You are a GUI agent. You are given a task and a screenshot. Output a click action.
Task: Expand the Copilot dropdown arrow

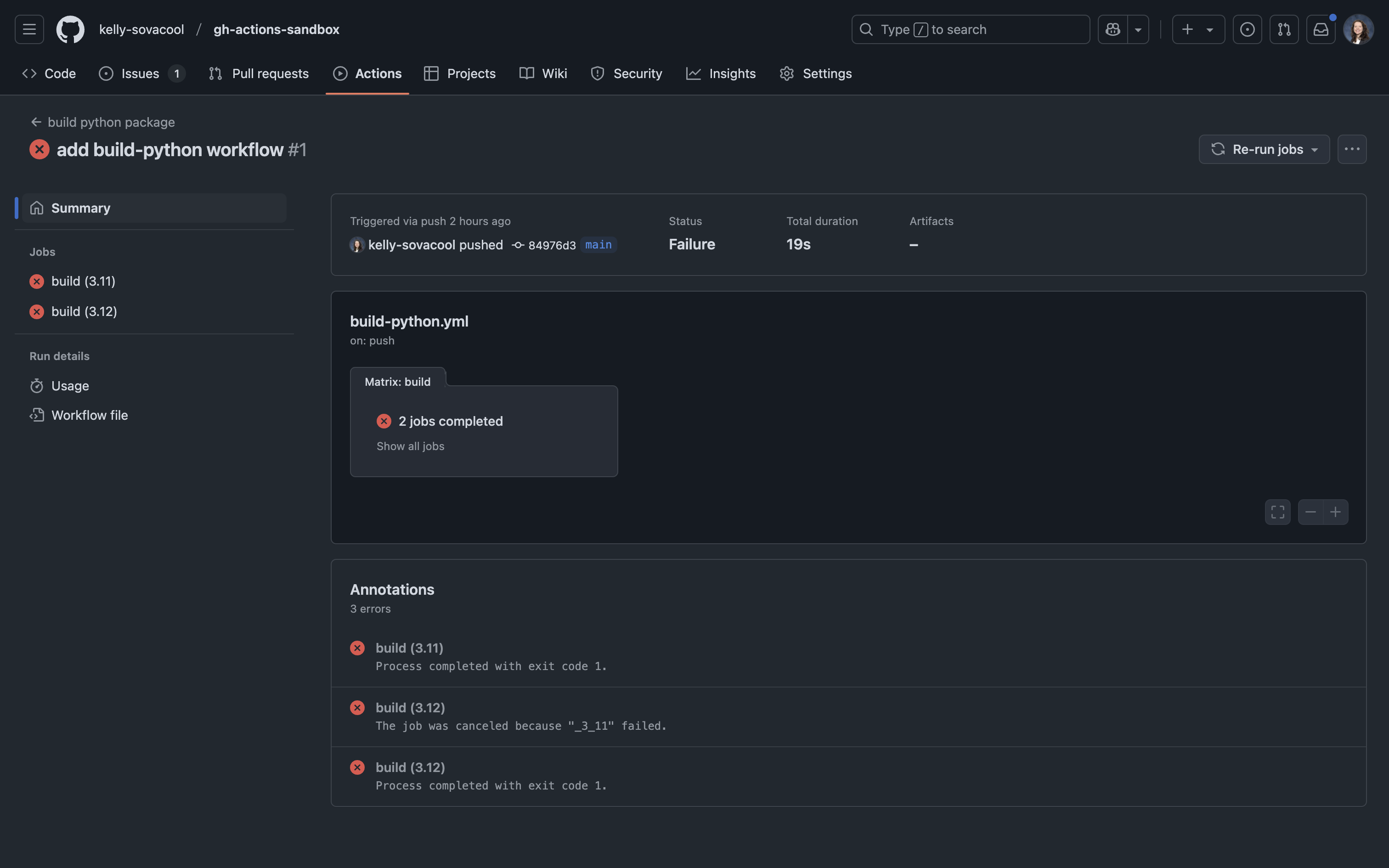click(x=1138, y=29)
